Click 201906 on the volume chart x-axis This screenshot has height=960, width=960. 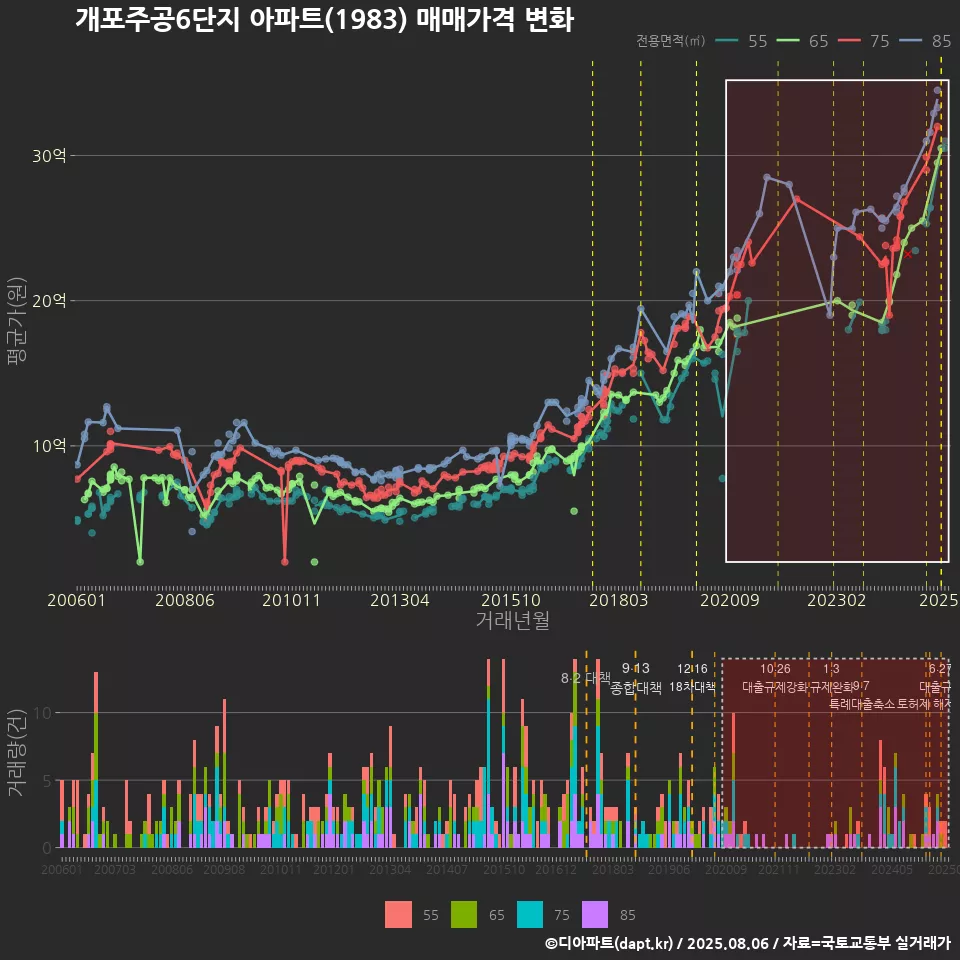coord(669,869)
